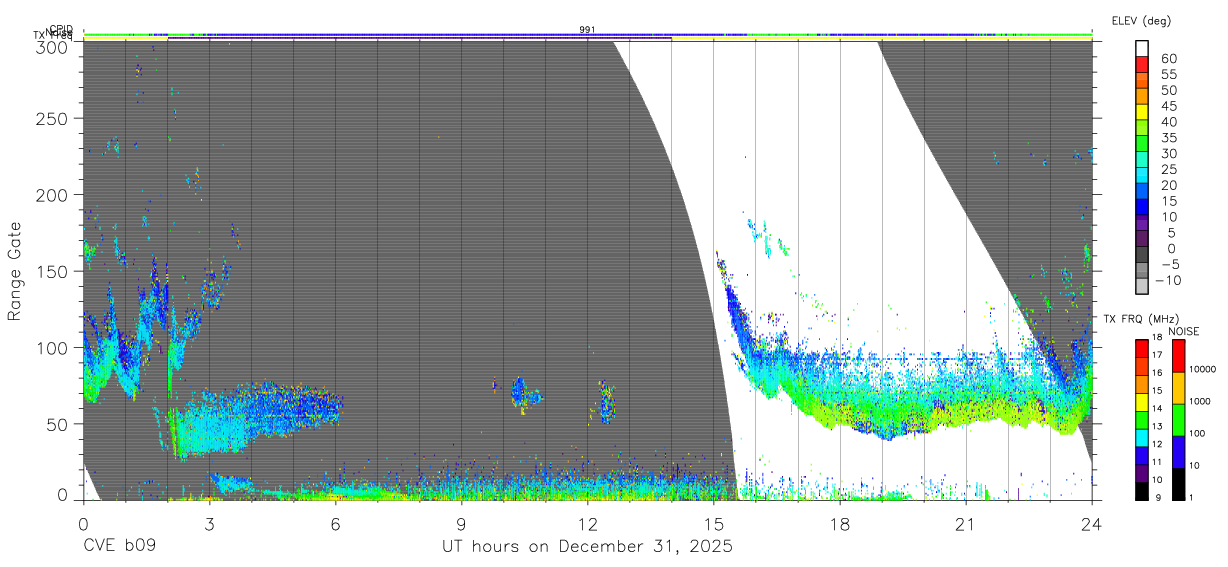Click the 12 tick on UT hours axis
Viewport: 1228px width, 567px height.
[x=587, y=522]
